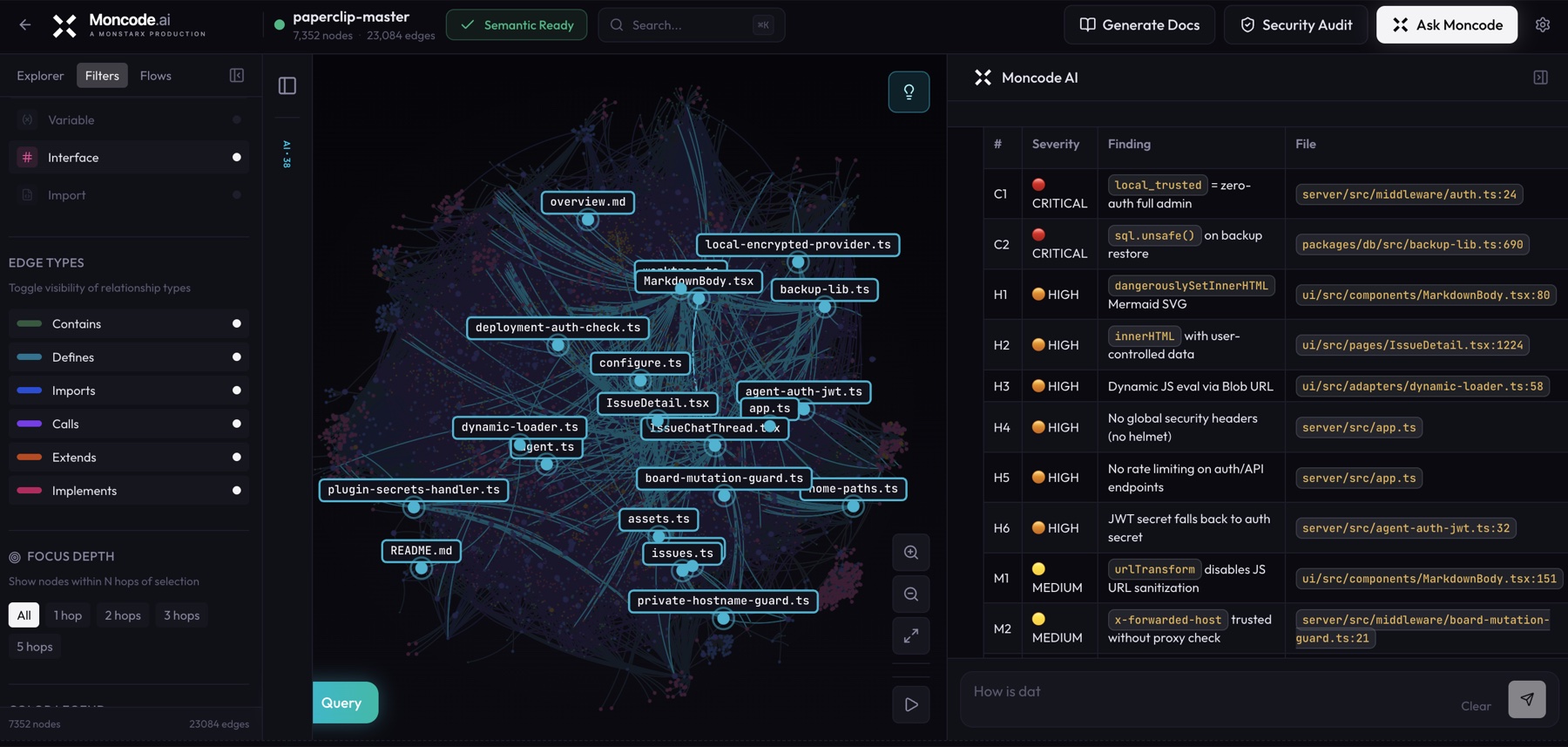Select All focus depth
Image resolution: width=1568 pixels, height=747 pixels.
click(x=24, y=615)
